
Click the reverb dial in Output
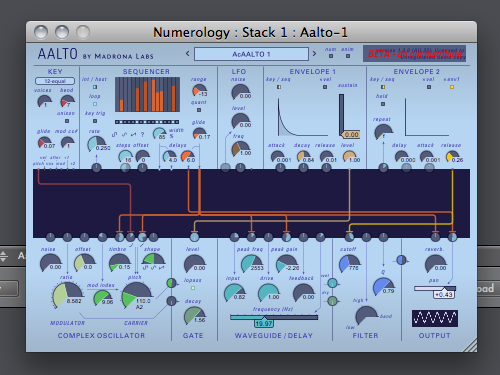pyautogui.click(x=435, y=263)
